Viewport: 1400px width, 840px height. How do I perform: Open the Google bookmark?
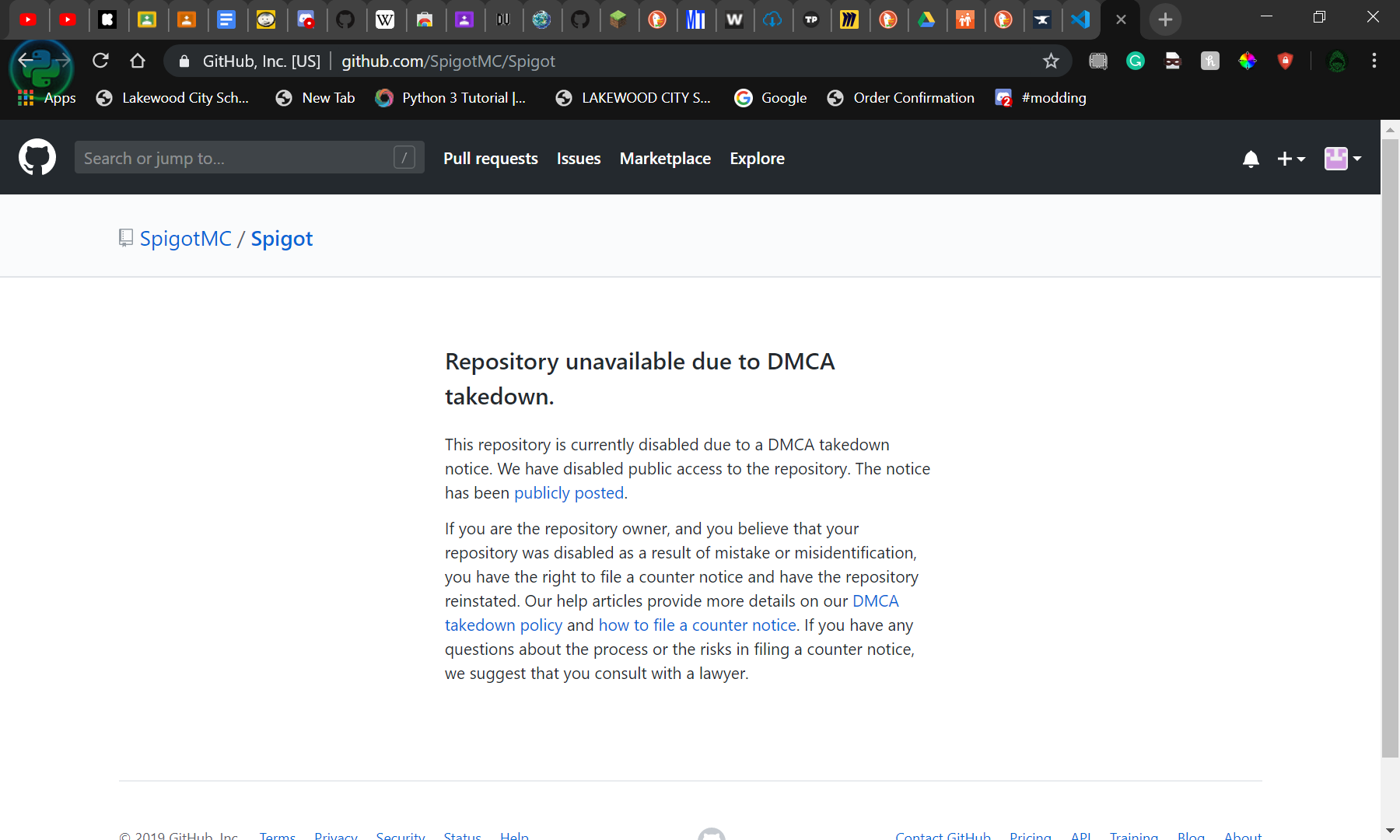click(771, 98)
